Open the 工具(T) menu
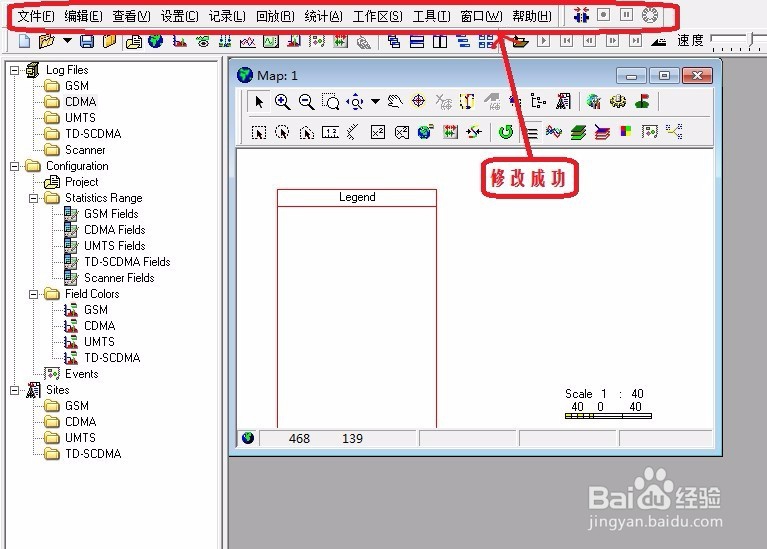767x549 pixels. [x=431, y=16]
